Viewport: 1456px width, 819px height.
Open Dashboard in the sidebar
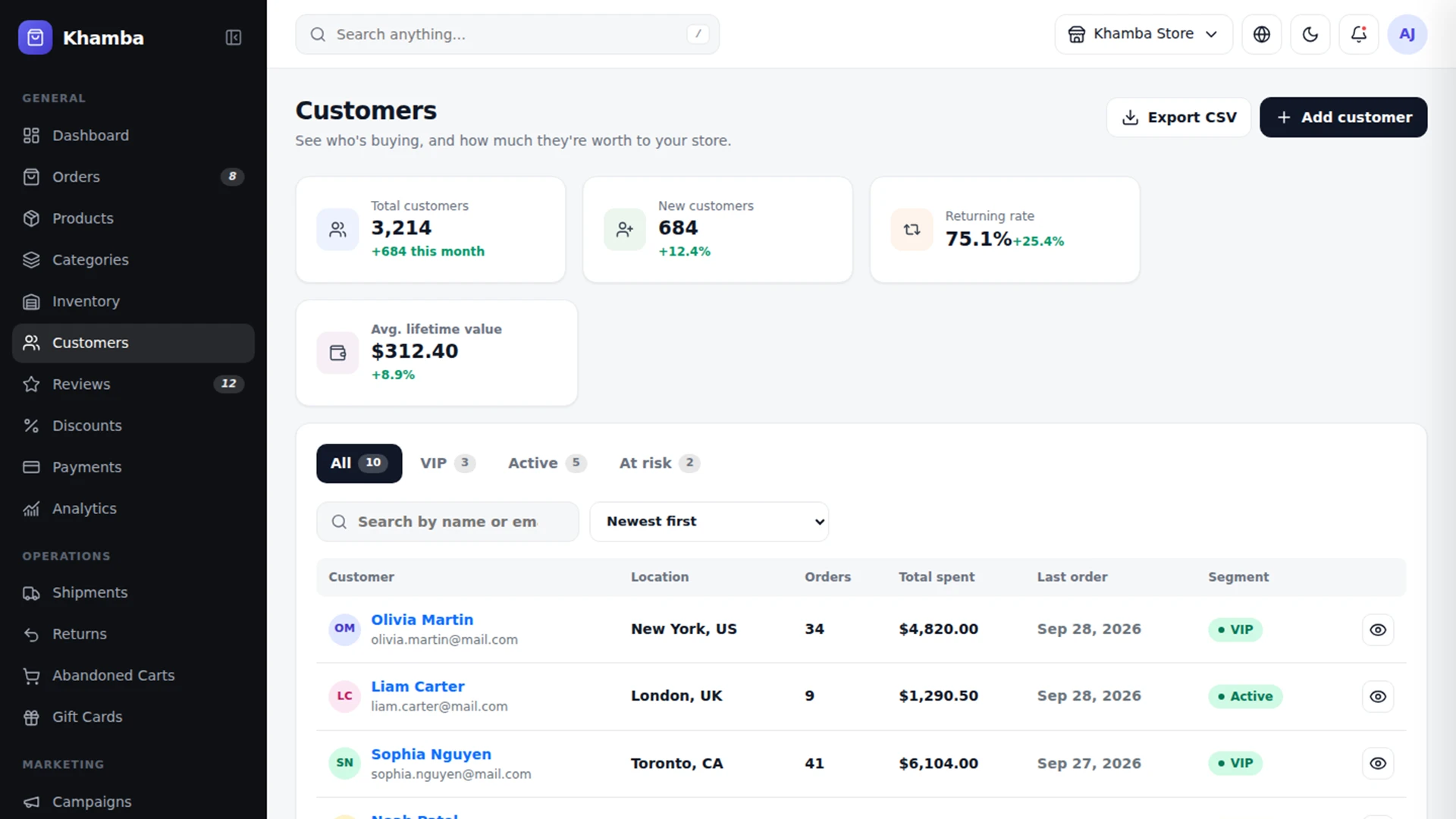133,136
